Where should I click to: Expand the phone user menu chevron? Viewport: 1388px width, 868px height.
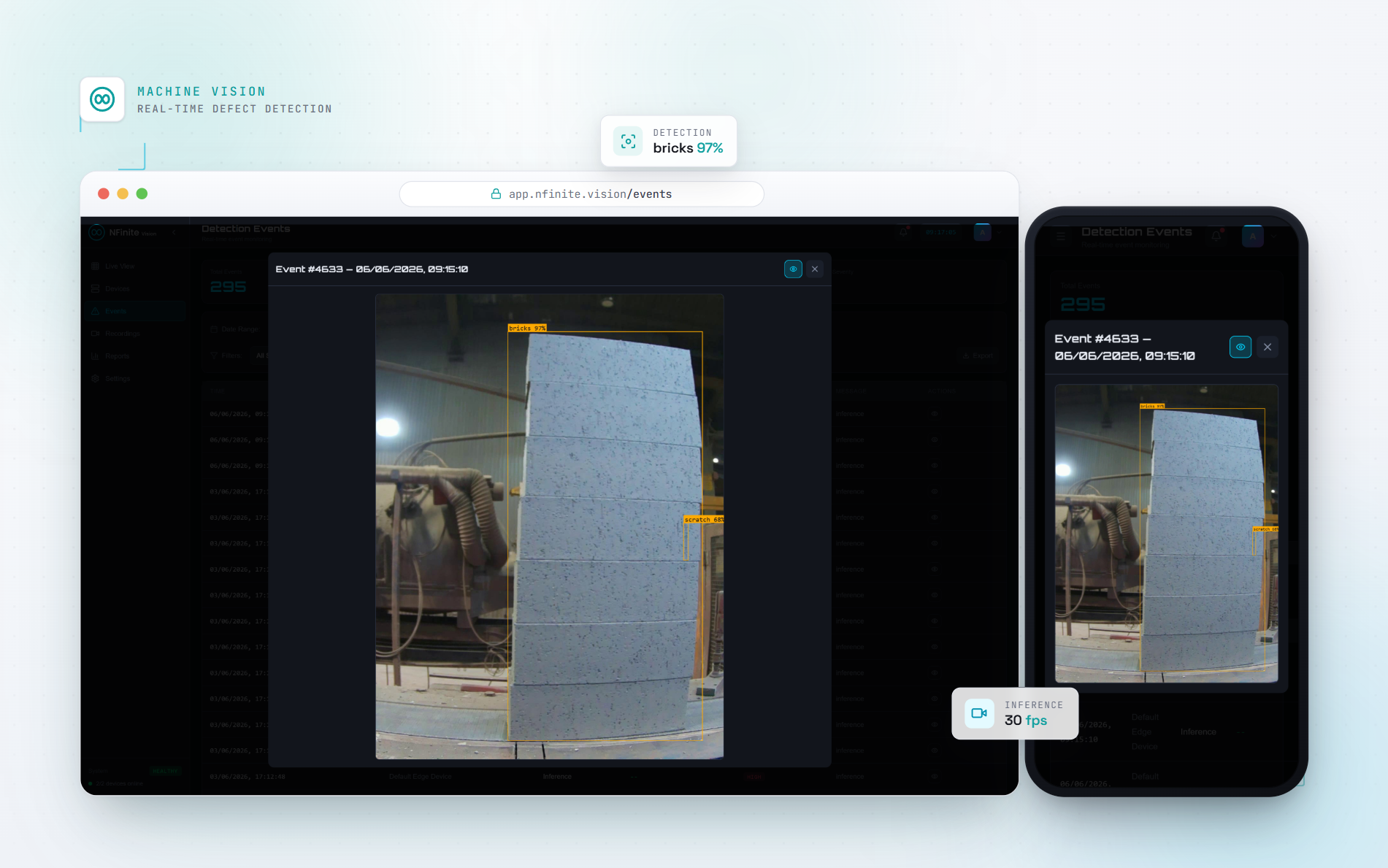click(1274, 237)
